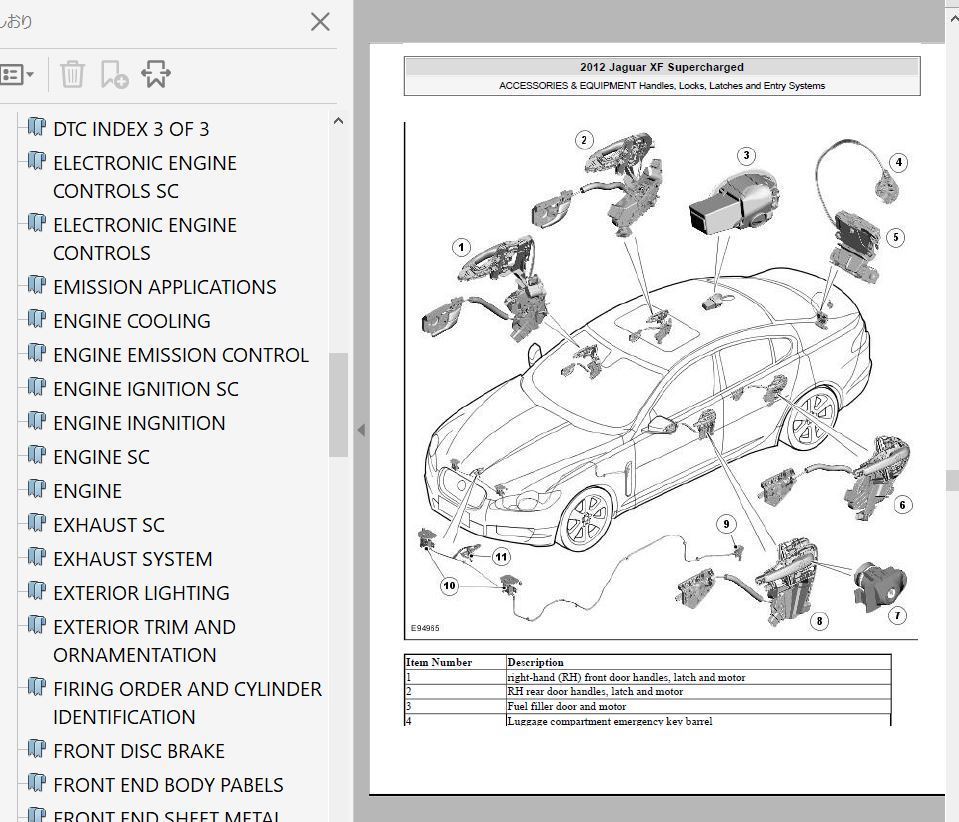Viewport: 959px width, 822px height.
Task: Click the find current bookmark icon
Action: (156, 75)
